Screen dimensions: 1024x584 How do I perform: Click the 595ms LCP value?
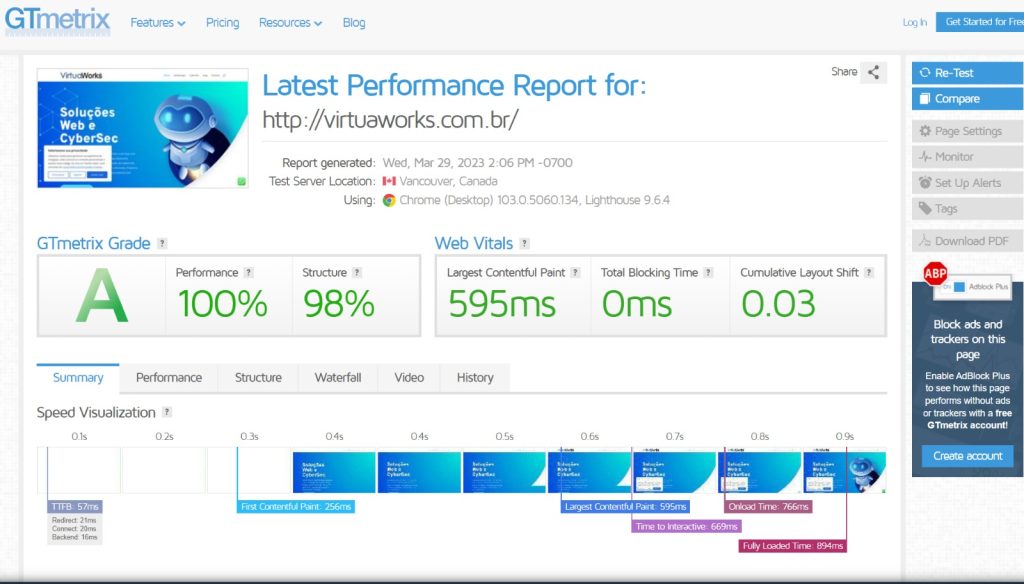[x=502, y=304]
